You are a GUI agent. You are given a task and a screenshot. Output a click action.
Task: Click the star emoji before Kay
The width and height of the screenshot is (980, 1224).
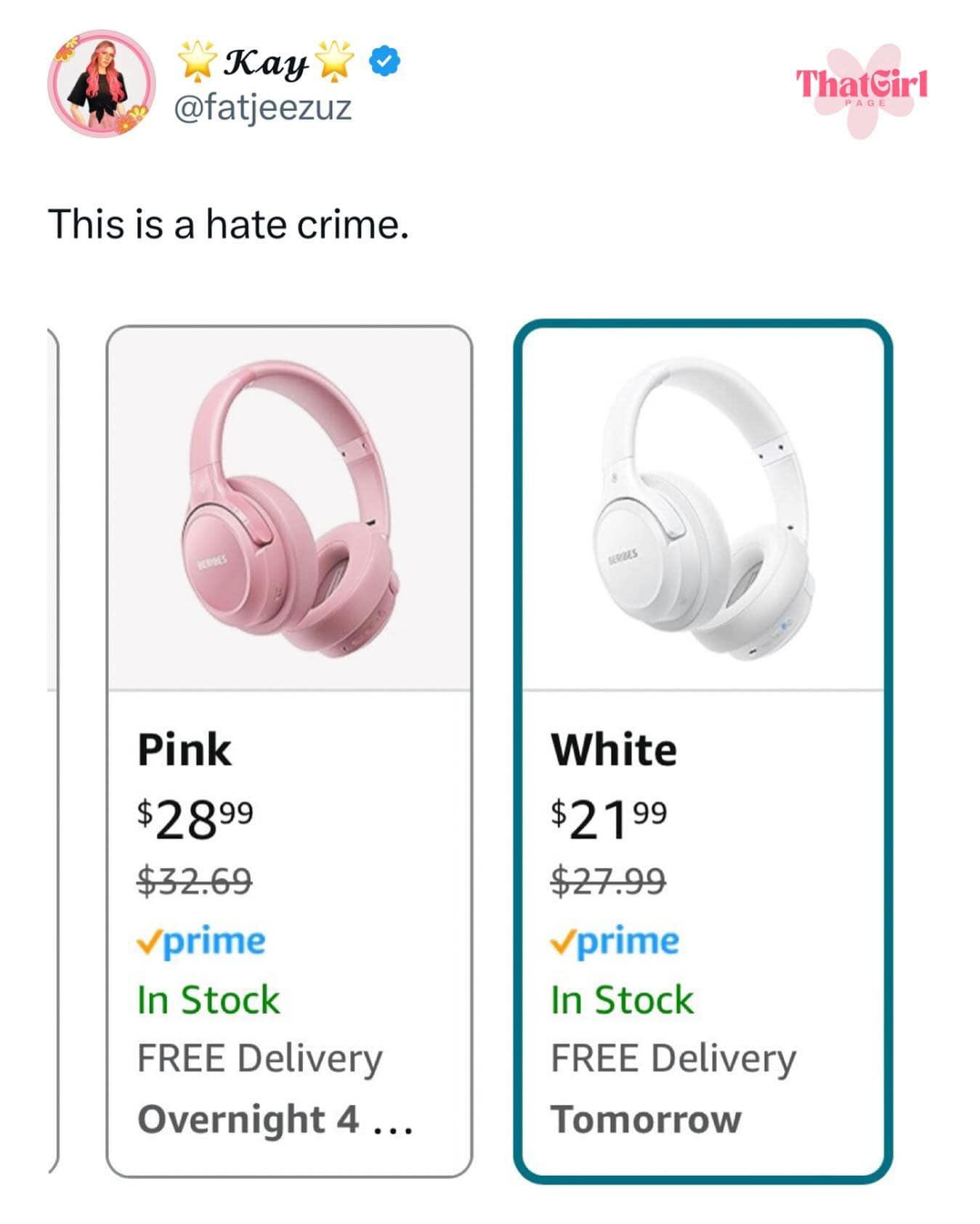coord(198,61)
